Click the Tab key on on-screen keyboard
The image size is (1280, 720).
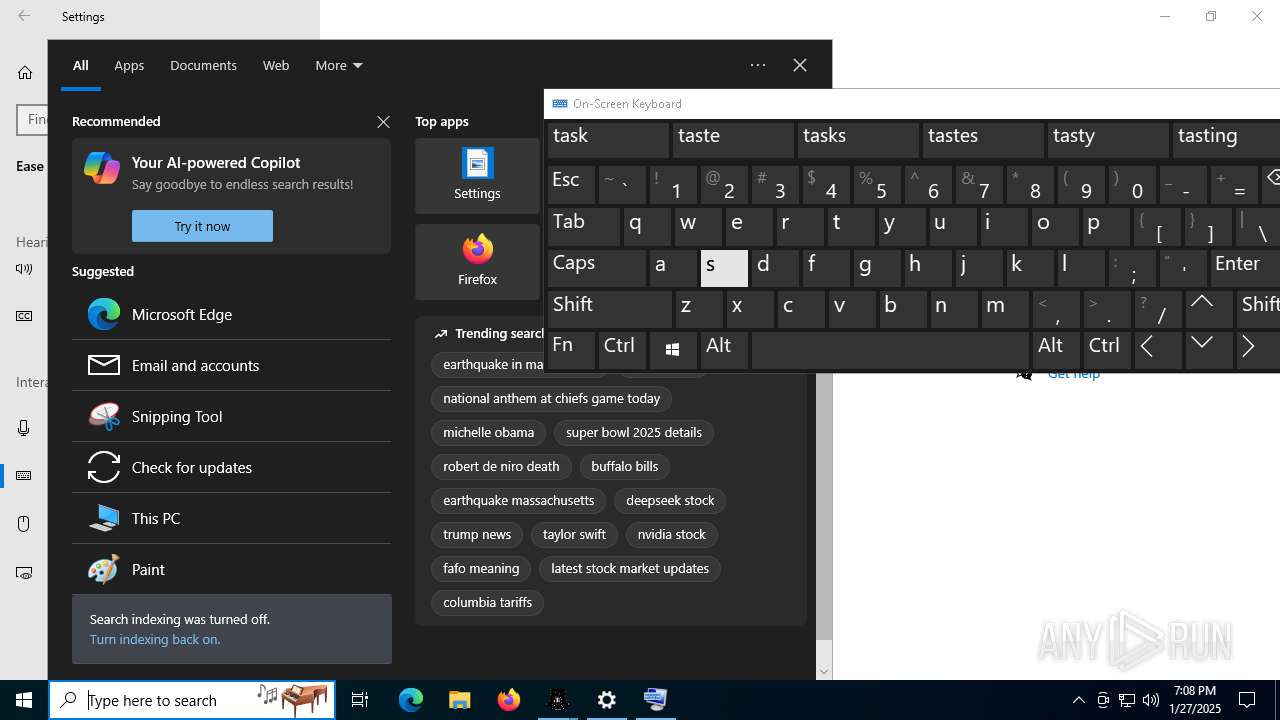584,227
